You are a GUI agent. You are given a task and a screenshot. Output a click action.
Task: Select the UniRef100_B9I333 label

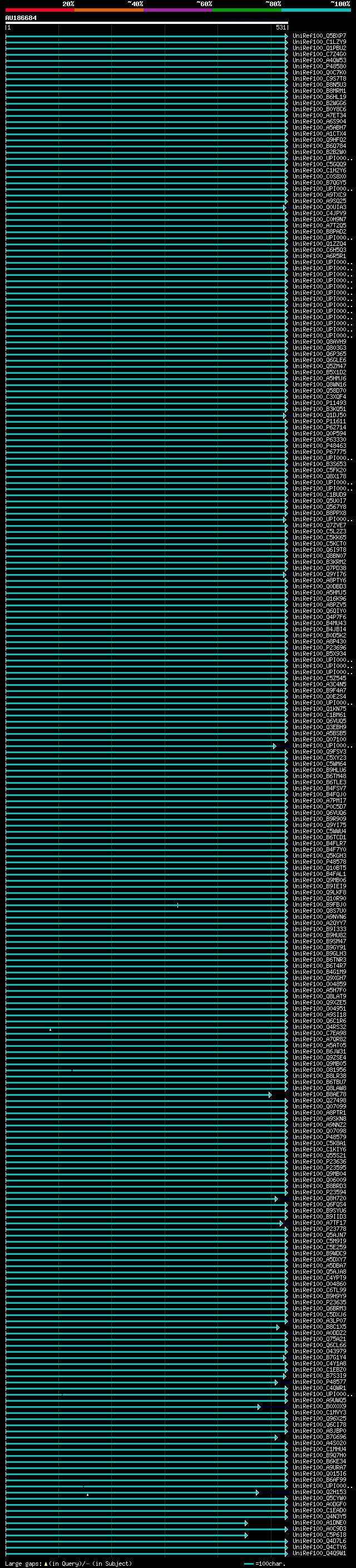(319, 929)
